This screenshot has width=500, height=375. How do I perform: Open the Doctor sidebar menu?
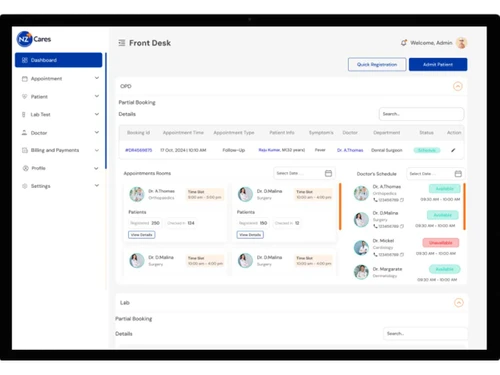pos(59,133)
